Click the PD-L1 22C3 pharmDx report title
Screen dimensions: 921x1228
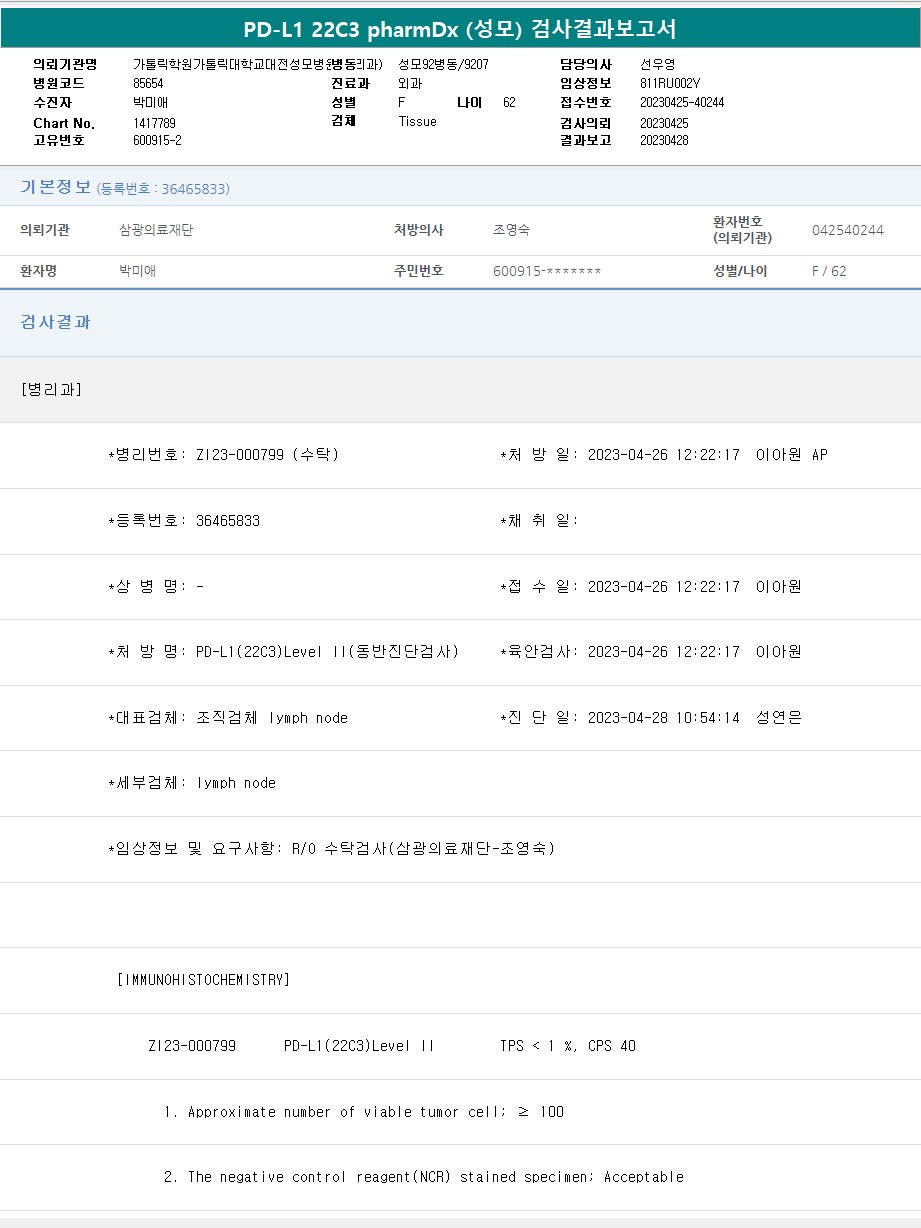tap(460, 29)
